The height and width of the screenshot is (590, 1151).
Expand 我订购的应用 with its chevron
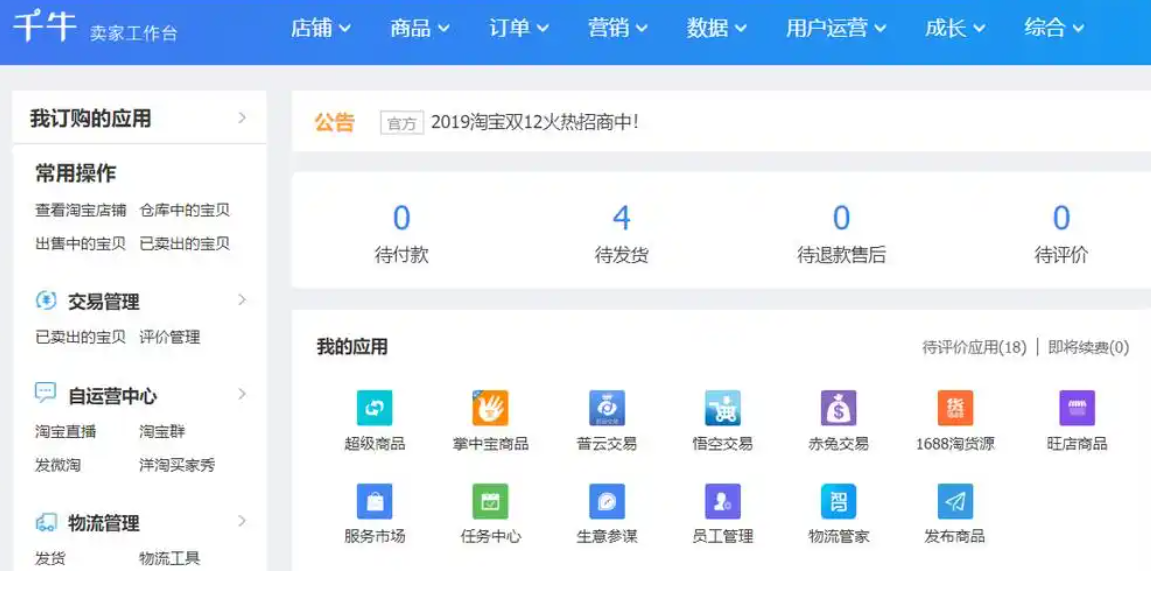pyautogui.click(x=242, y=117)
